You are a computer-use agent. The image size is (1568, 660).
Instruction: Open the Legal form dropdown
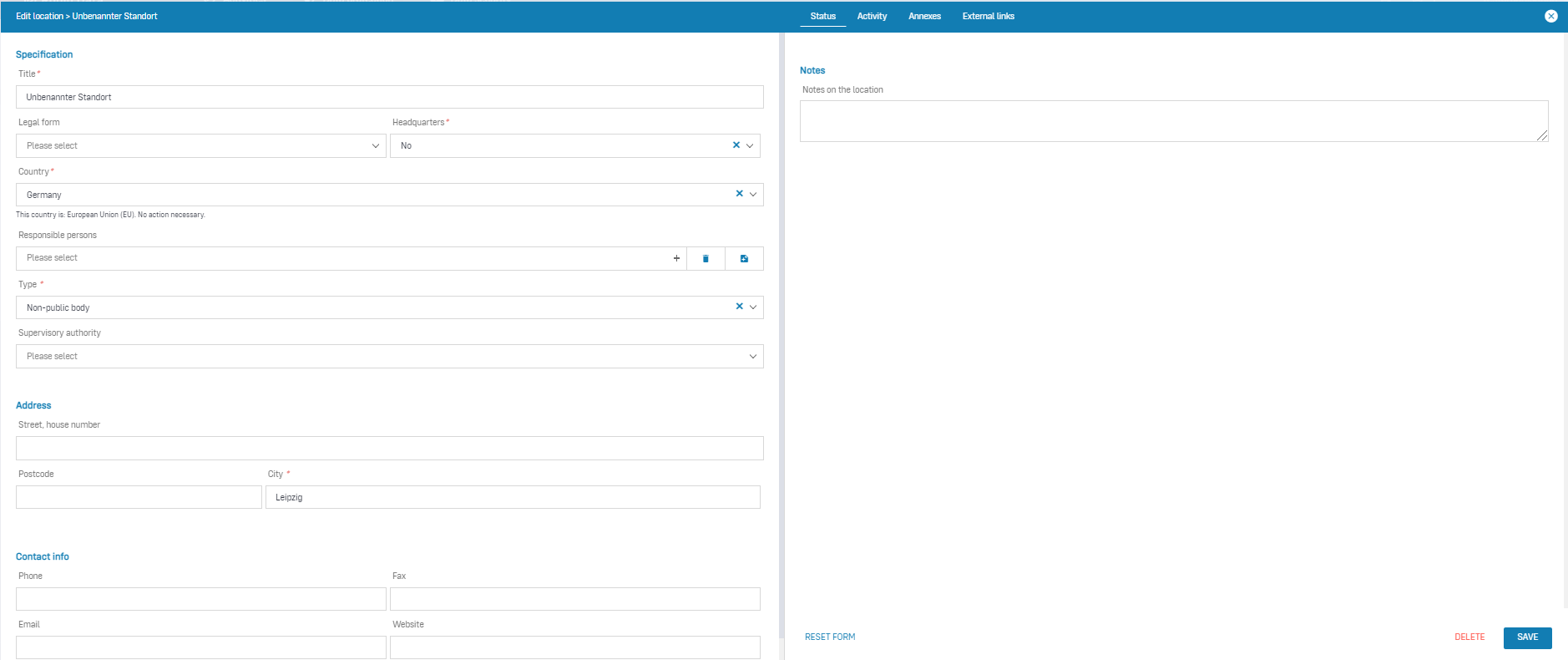[x=375, y=145]
